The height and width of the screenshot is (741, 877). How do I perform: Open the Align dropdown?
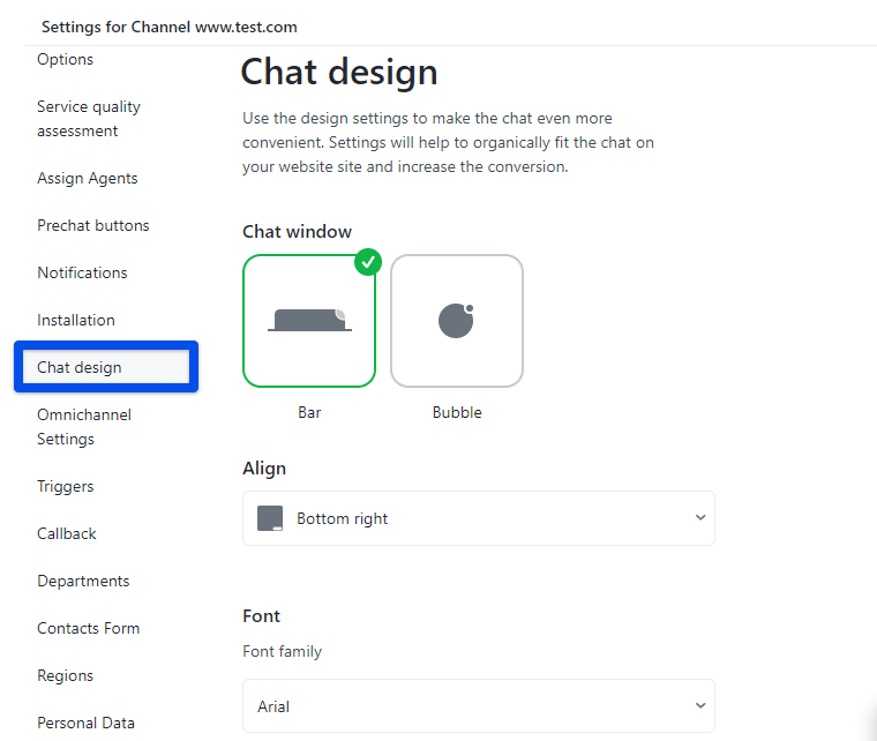(x=478, y=518)
